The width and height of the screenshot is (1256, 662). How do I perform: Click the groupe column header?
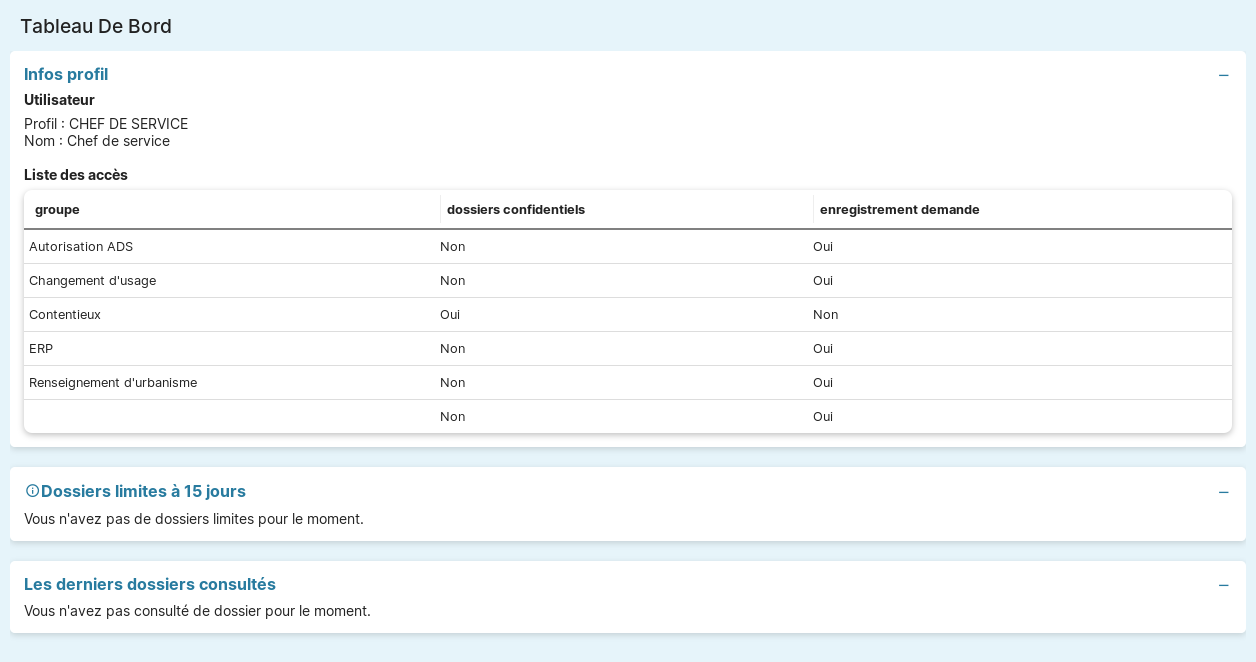[x=57, y=210]
